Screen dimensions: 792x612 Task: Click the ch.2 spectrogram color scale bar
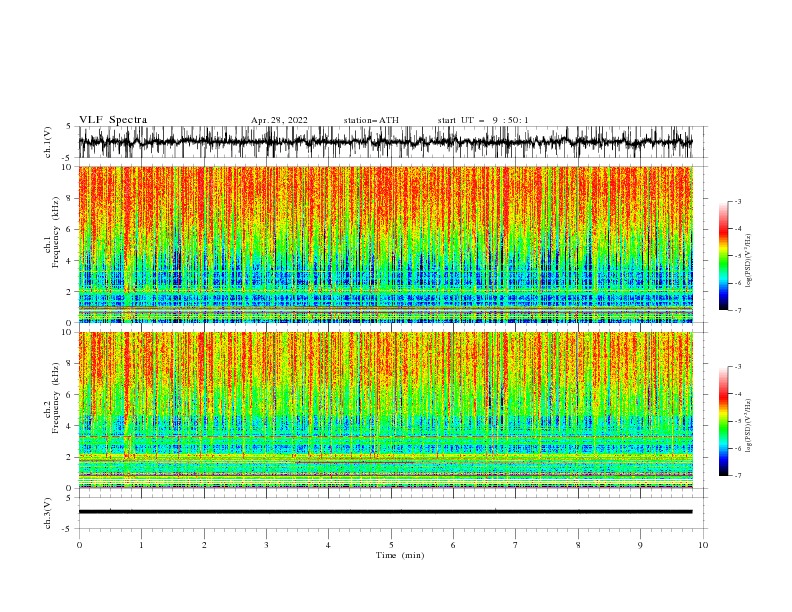pyautogui.click(x=724, y=421)
